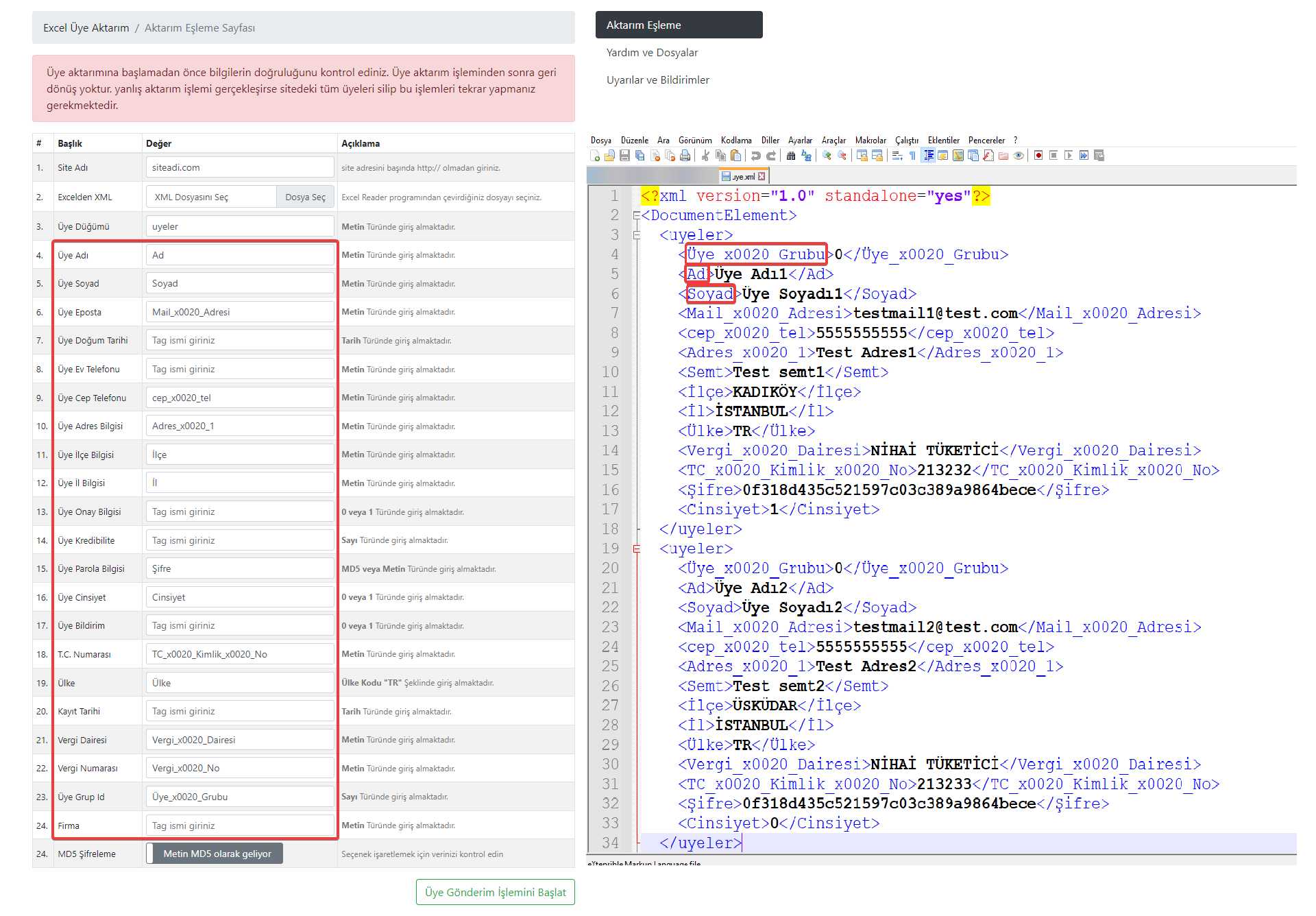Collapse the DocumentElement fold marker on line 2
The image size is (1316, 916).
(x=637, y=215)
